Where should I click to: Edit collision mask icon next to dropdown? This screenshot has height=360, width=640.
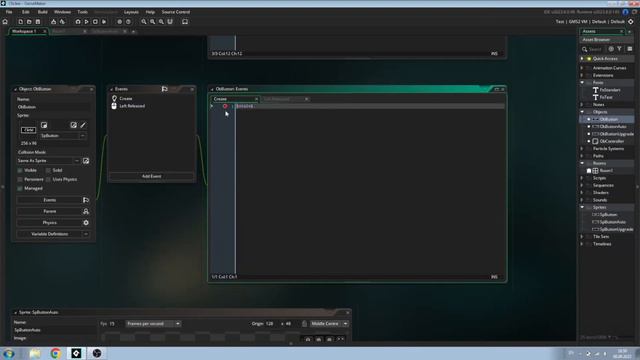pos(86,161)
